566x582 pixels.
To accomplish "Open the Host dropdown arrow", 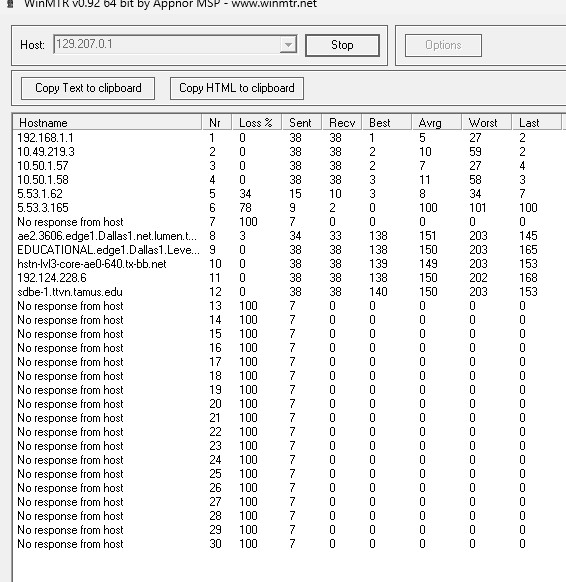I will coord(288,45).
